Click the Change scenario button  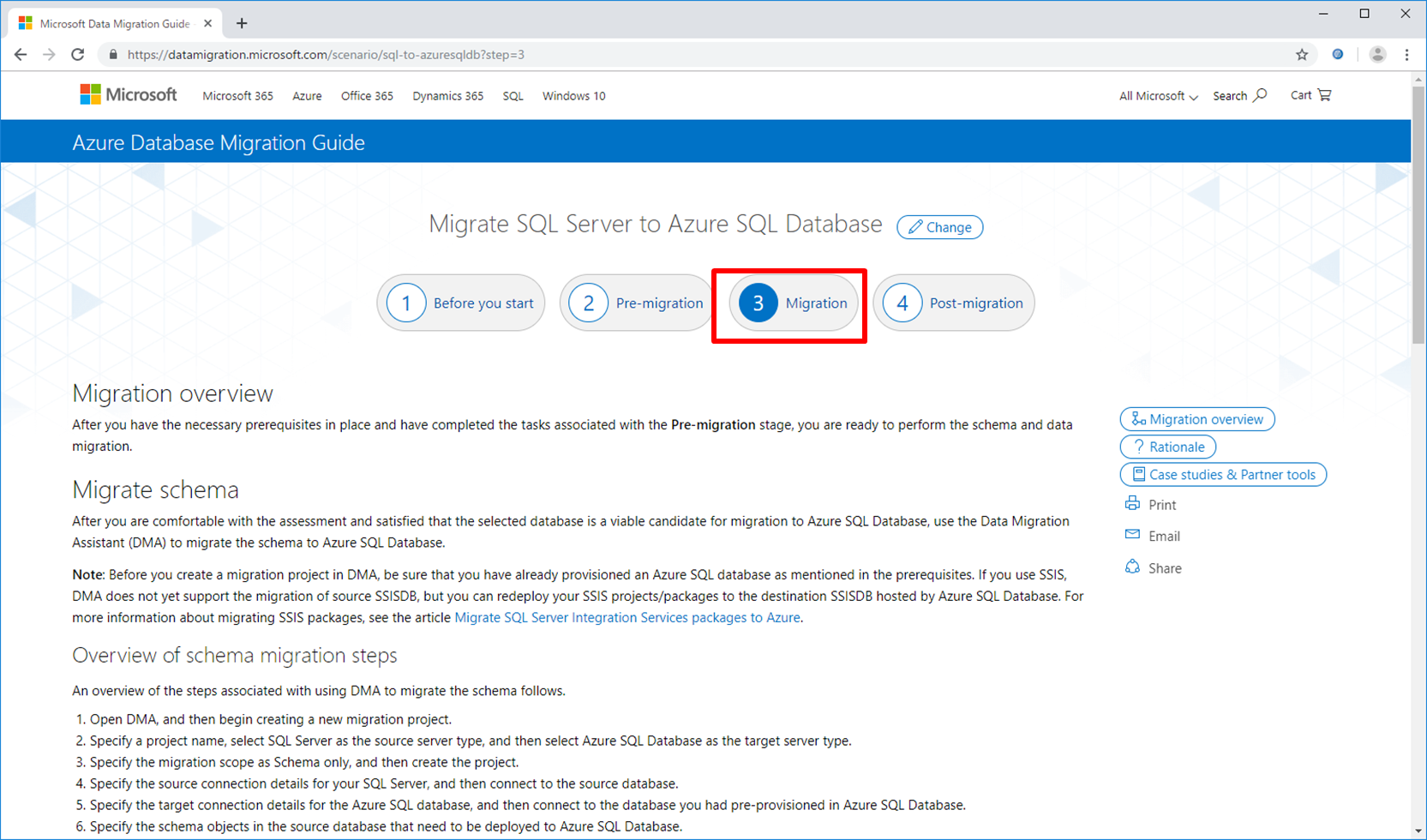point(940,227)
